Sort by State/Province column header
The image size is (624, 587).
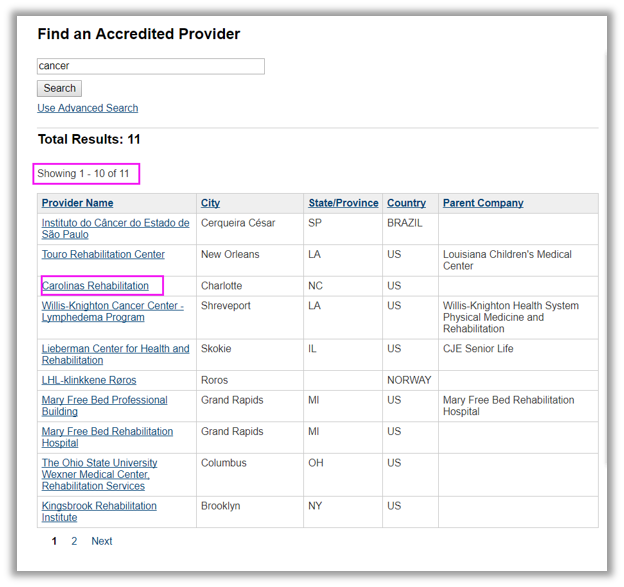click(343, 203)
